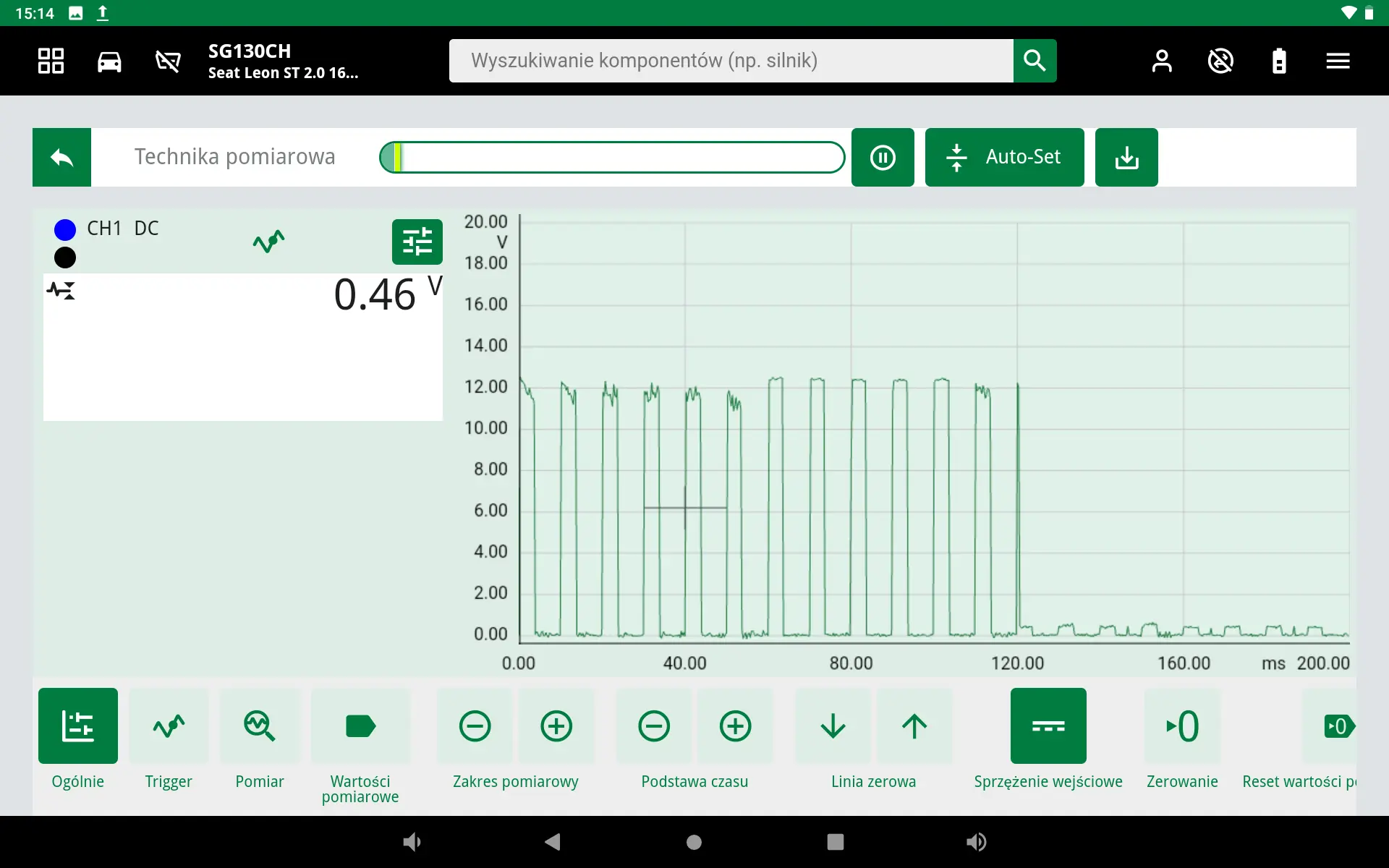1389x868 pixels.
Task: Click the 120.00 time axis label
Action: 1017,663
